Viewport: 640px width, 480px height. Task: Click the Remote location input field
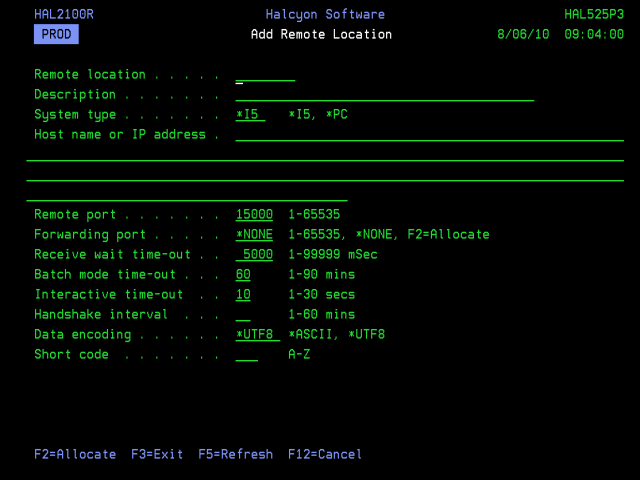click(x=265, y=75)
